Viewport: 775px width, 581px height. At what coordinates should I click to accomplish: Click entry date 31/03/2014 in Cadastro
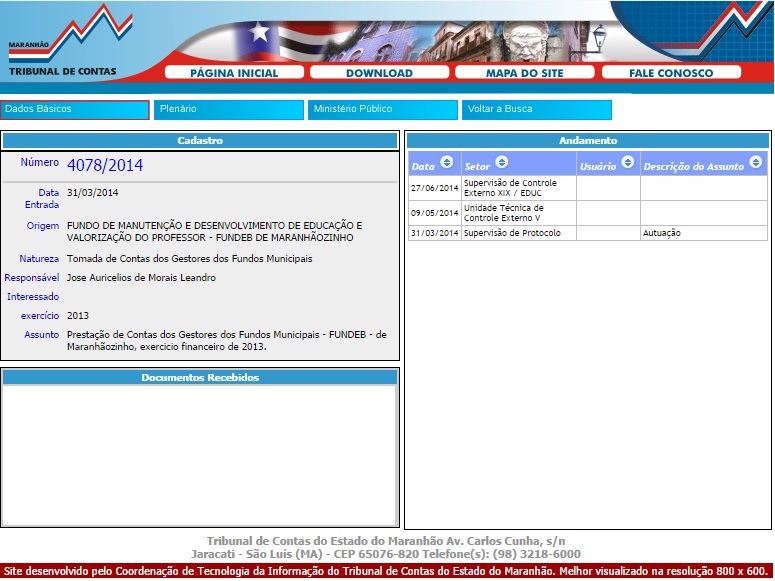(x=92, y=193)
